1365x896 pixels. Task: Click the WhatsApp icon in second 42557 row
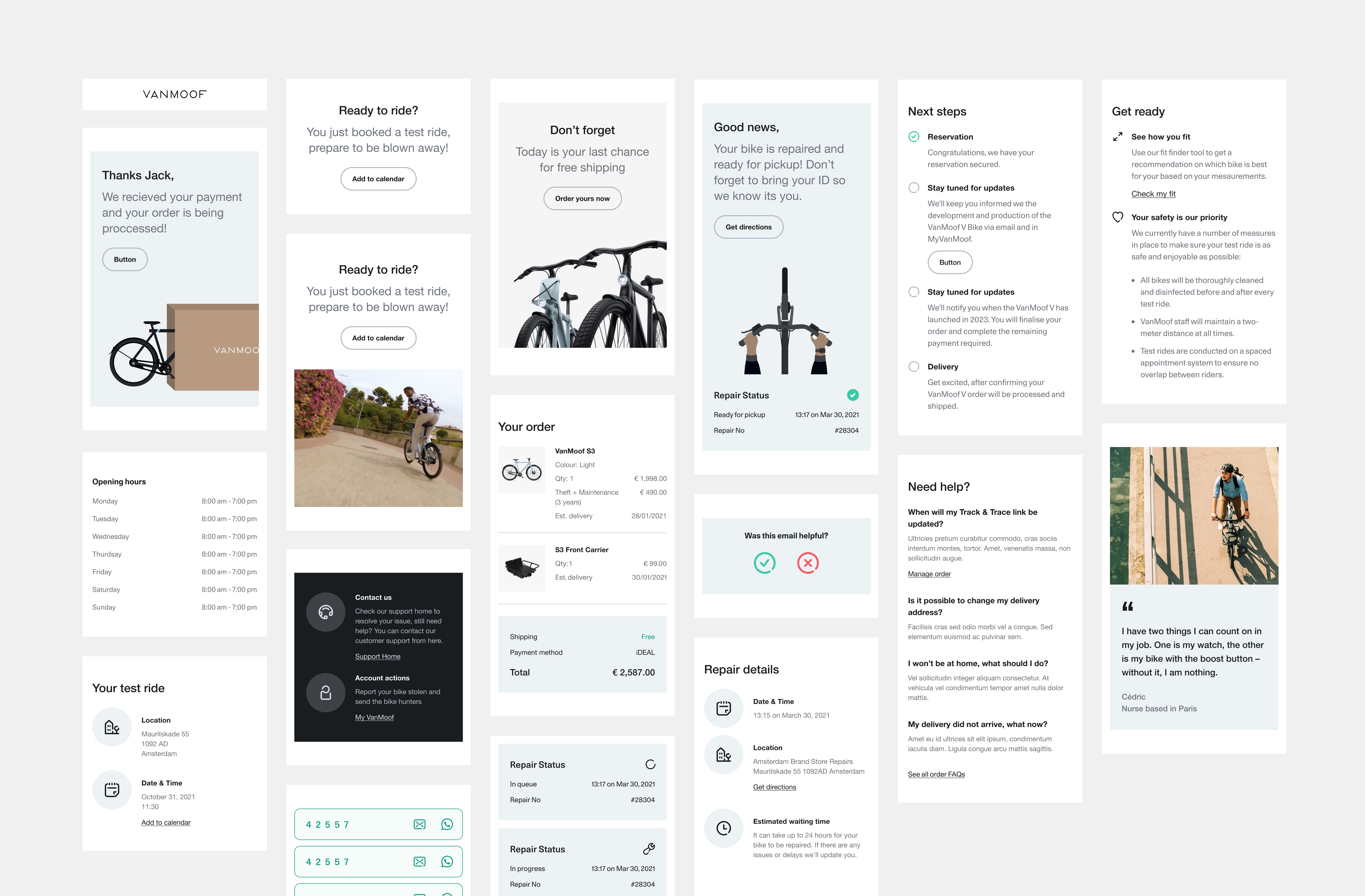pyautogui.click(x=447, y=862)
